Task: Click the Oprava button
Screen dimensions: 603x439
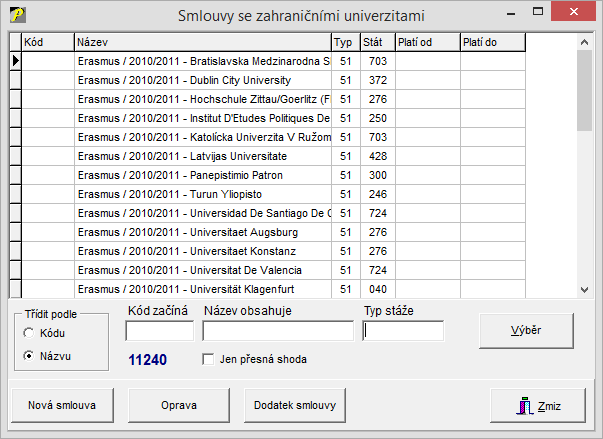Action: [x=179, y=406]
